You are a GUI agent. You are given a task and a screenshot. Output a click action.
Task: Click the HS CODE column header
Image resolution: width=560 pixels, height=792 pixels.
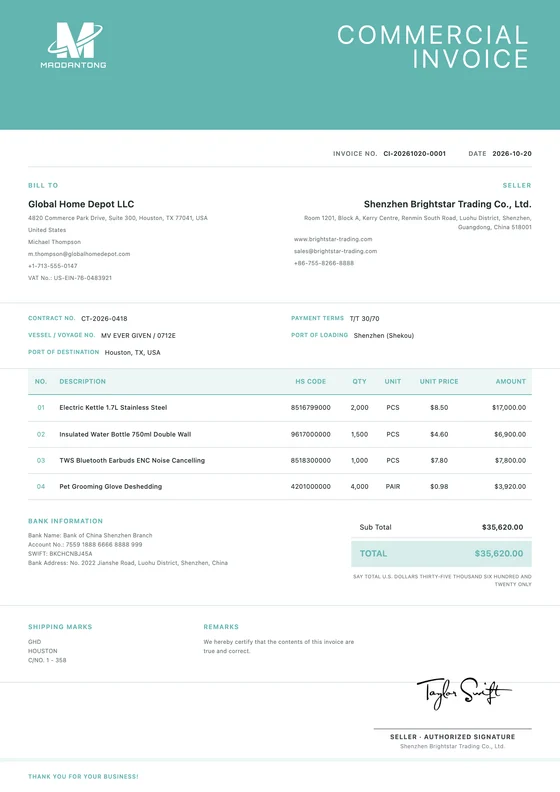[311, 381]
